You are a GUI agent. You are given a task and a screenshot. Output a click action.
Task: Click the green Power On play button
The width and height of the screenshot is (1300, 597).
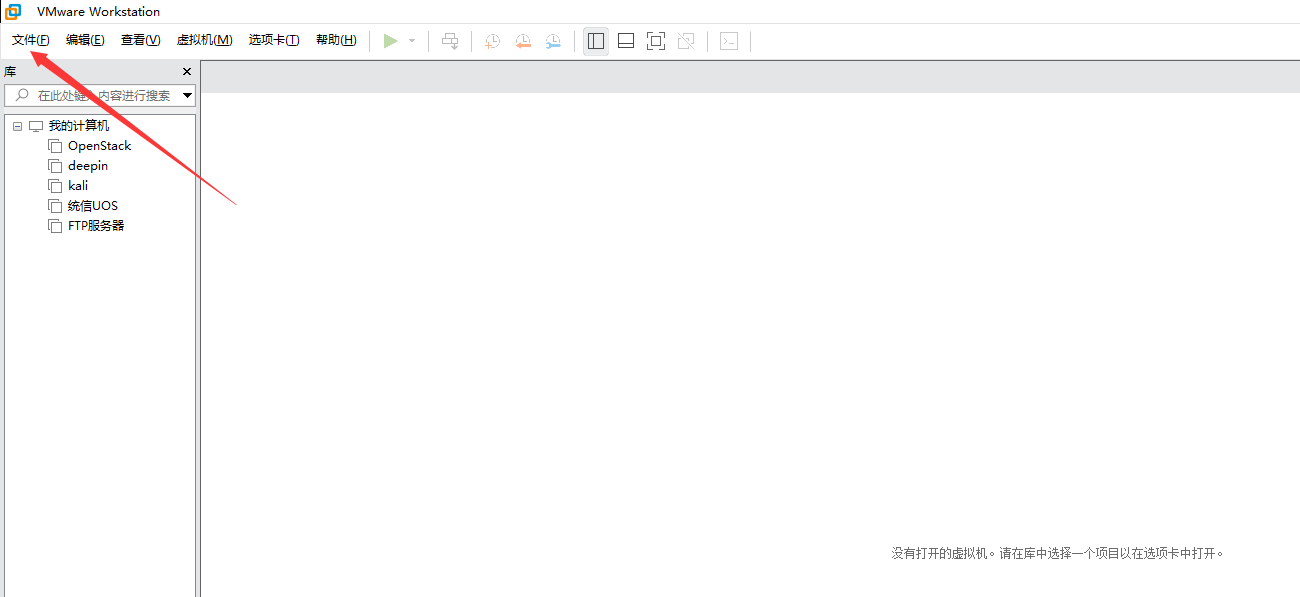(391, 41)
